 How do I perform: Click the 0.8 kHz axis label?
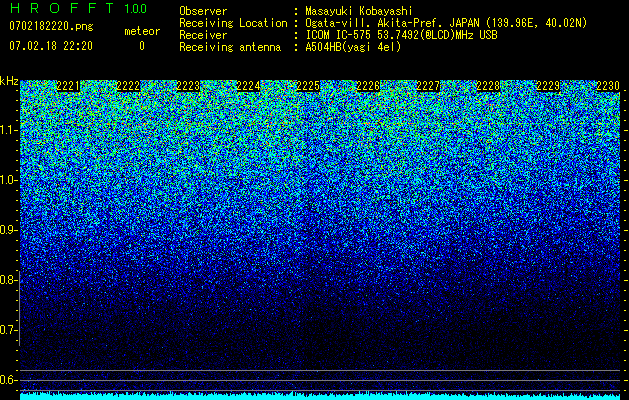coord(8,280)
